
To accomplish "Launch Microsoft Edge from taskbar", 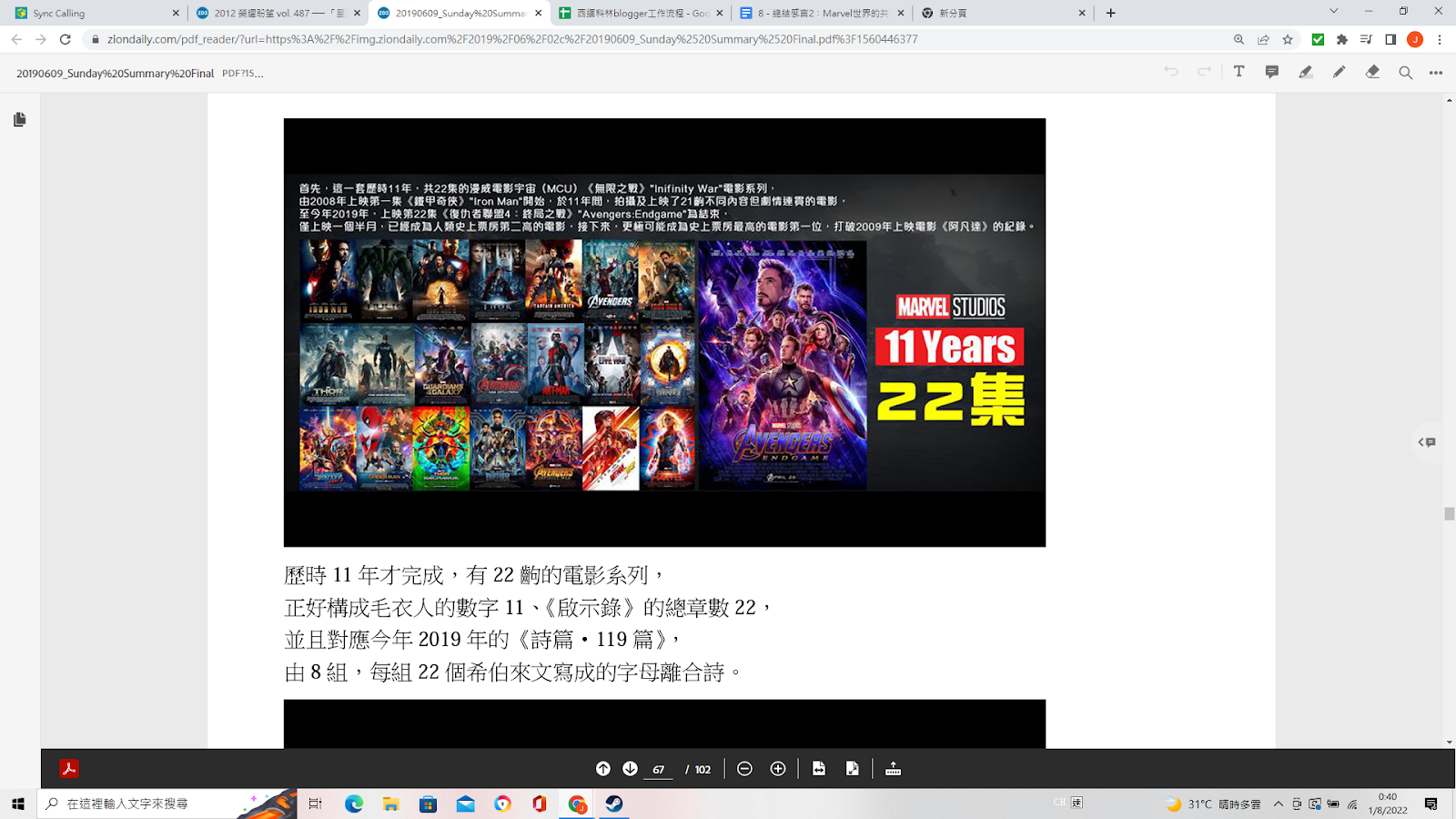I will coord(354,804).
